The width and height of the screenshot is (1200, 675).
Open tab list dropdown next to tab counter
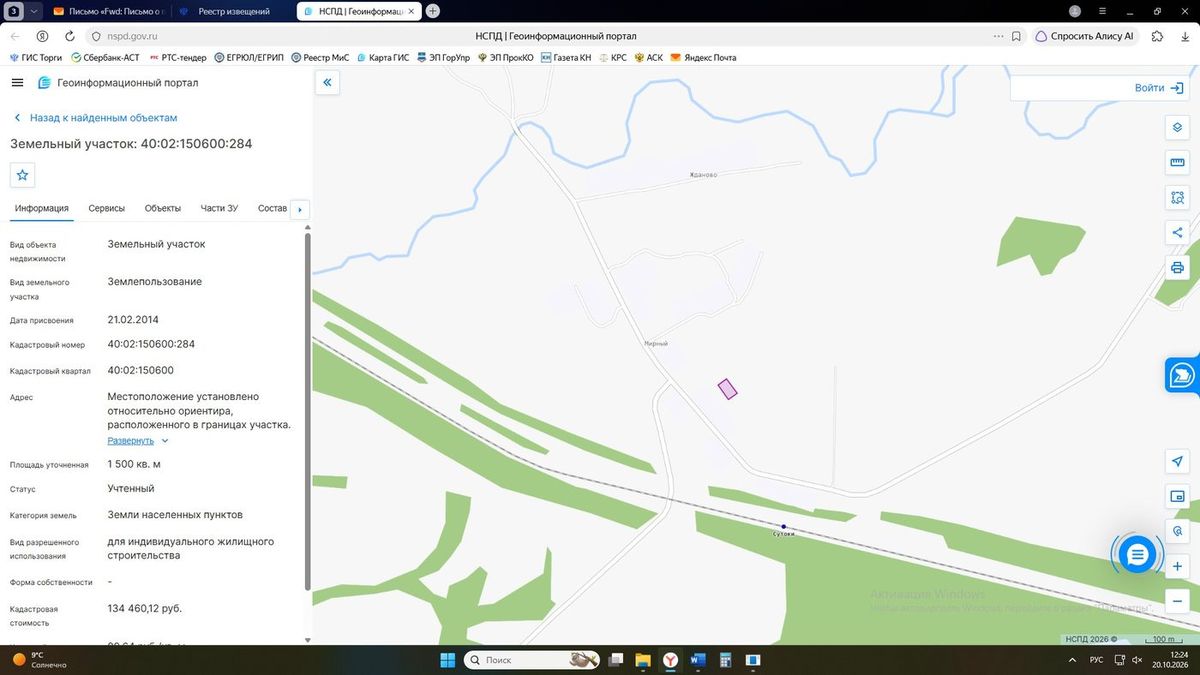point(35,11)
